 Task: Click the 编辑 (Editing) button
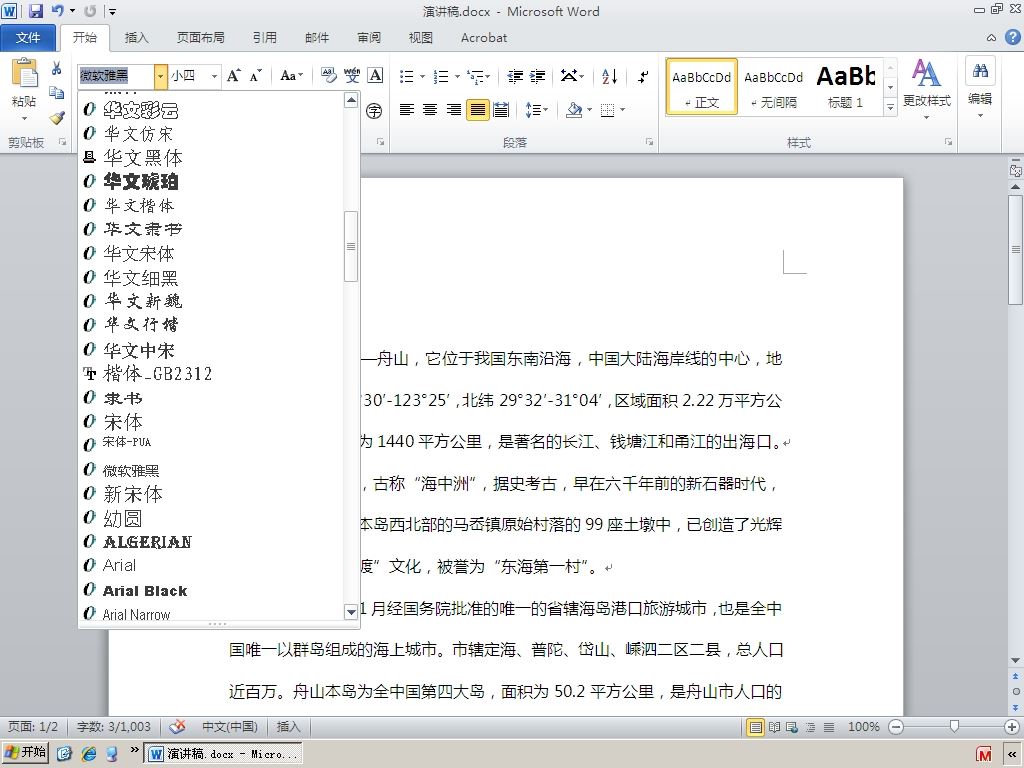pyautogui.click(x=980, y=88)
